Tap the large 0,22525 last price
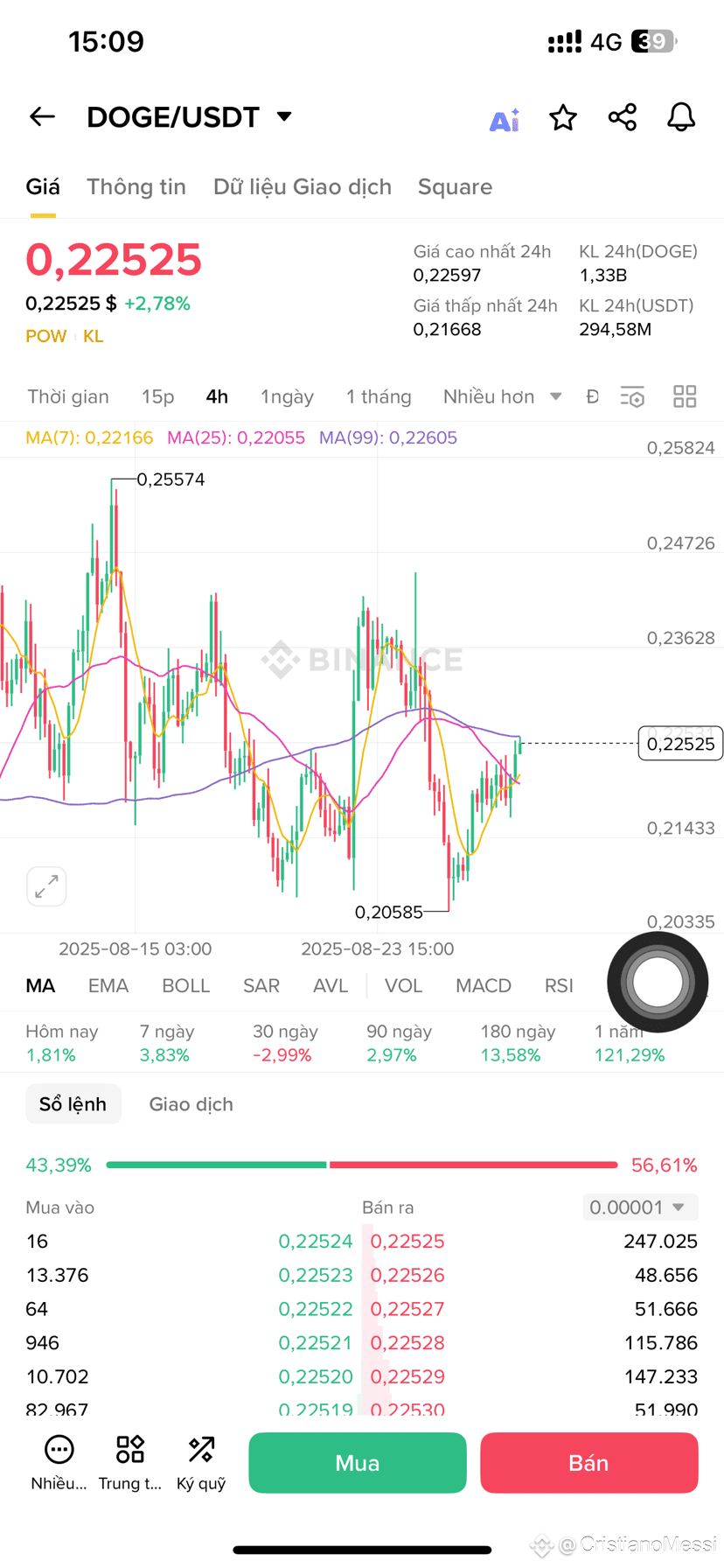Screen dimensions: 724x1568 [x=114, y=260]
